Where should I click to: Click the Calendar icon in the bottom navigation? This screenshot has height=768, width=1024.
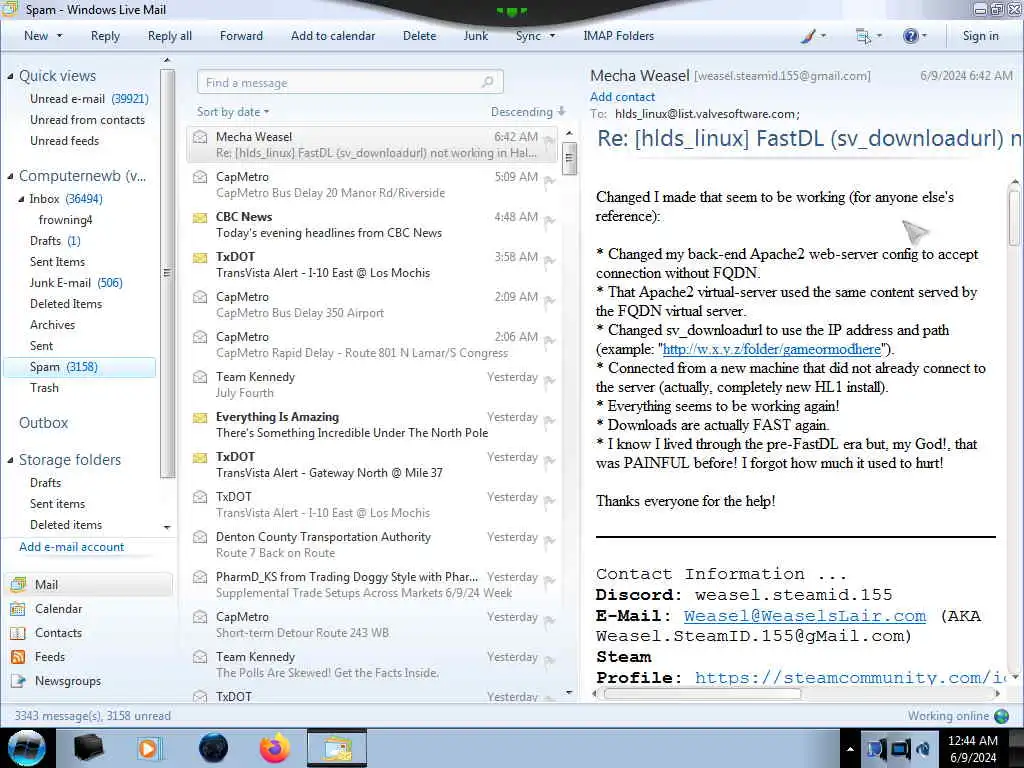pos(18,609)
